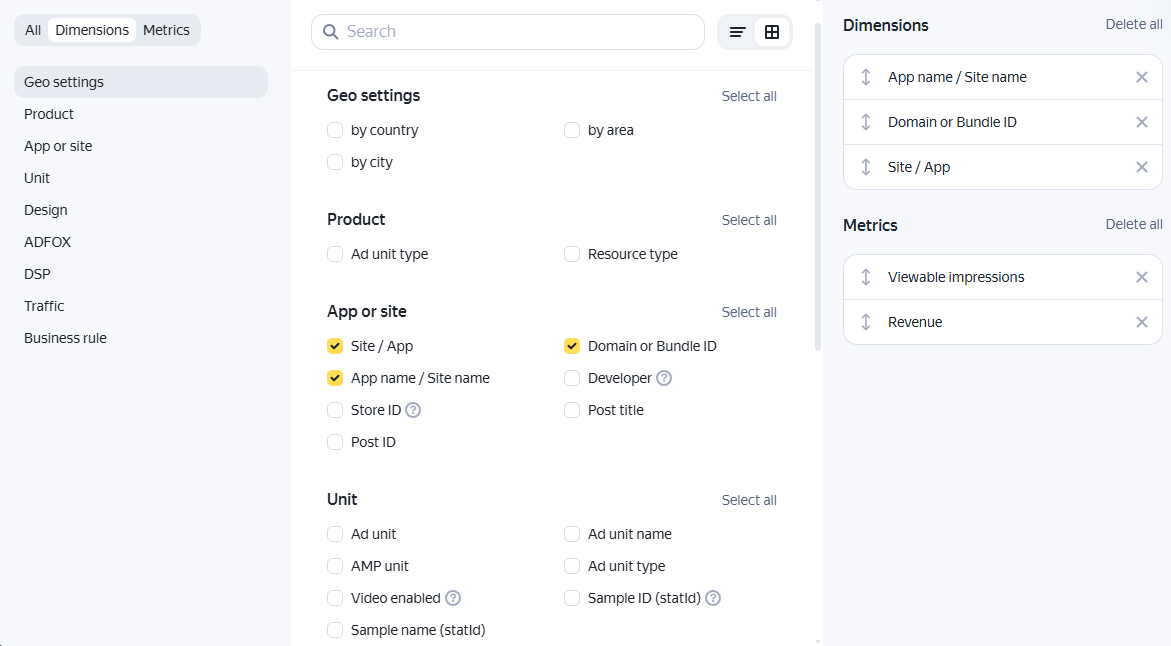Click help icon next to Developer
Viewport: 1171px width, 646px height.
click(x=664, y=378)
